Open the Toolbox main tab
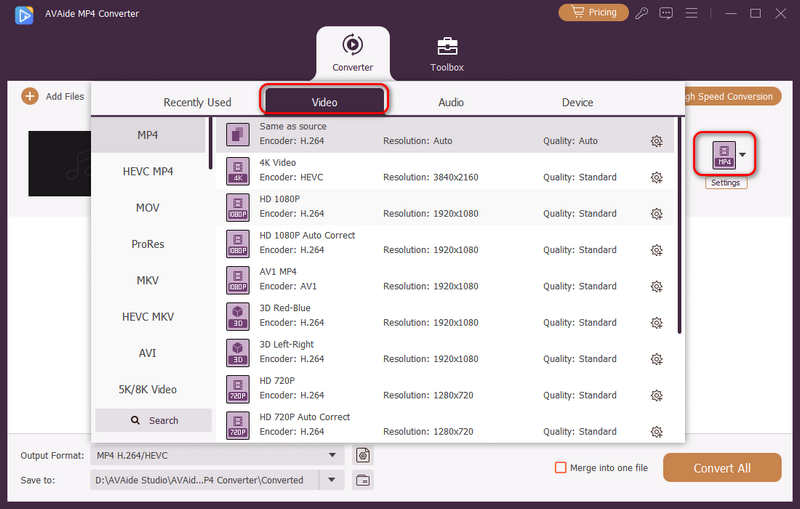The width and height of the screenshot is (800, 509). 447,54
